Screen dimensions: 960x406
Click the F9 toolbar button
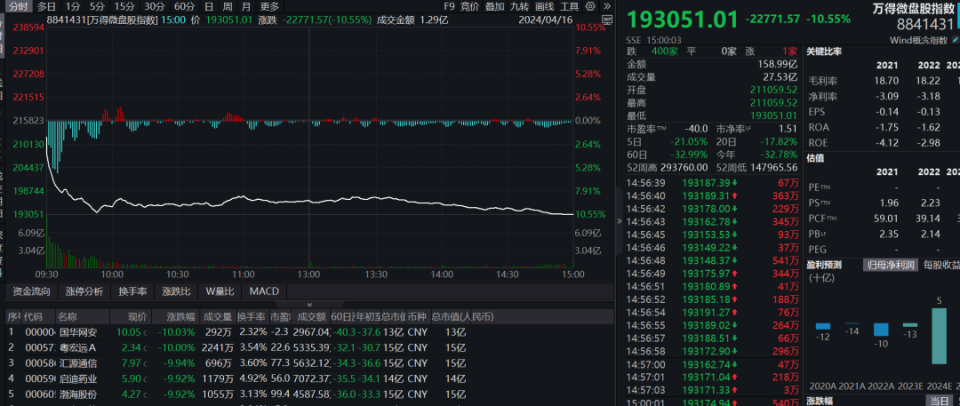click(x=449, y=7)
